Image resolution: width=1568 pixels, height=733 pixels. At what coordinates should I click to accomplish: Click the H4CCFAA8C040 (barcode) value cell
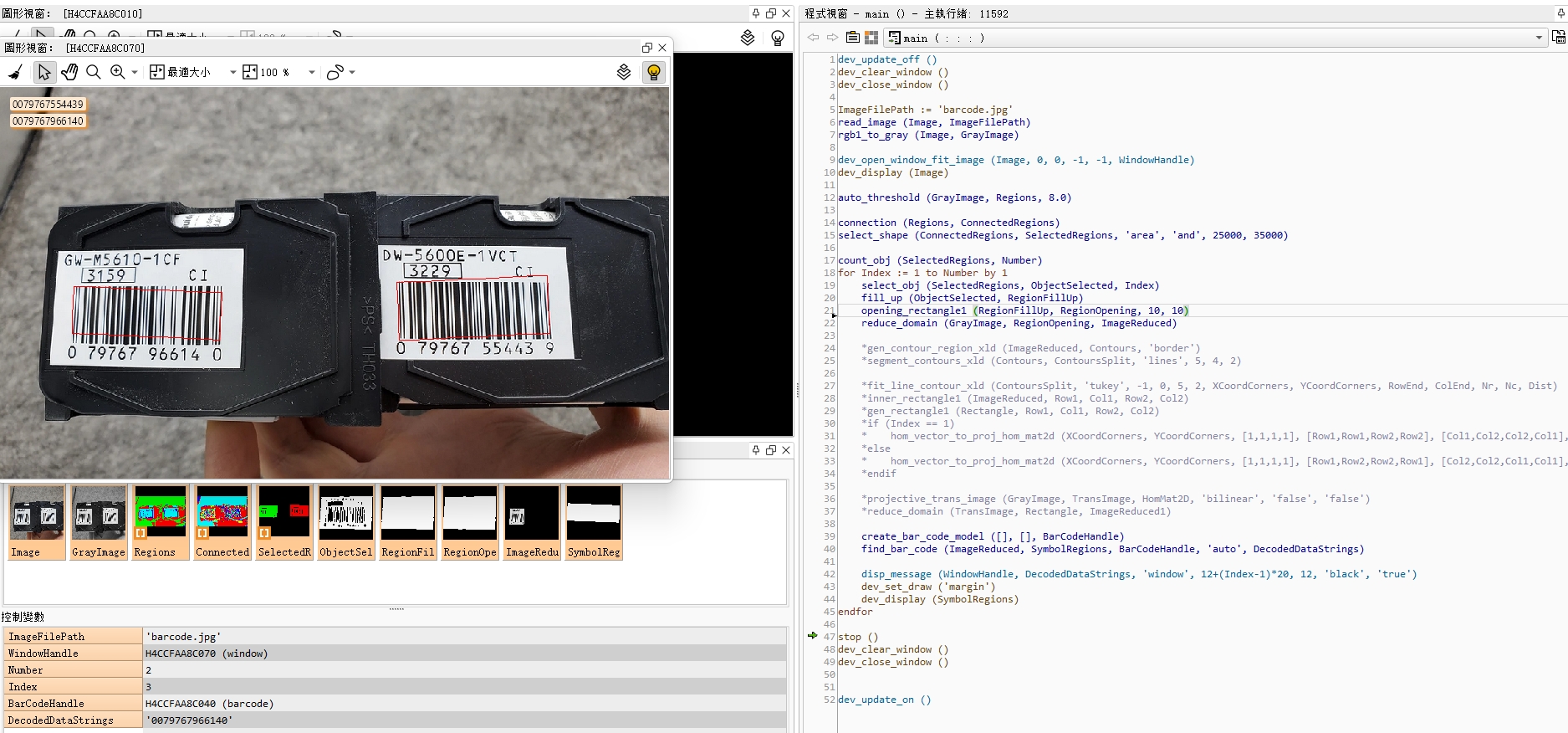point(465,703)
